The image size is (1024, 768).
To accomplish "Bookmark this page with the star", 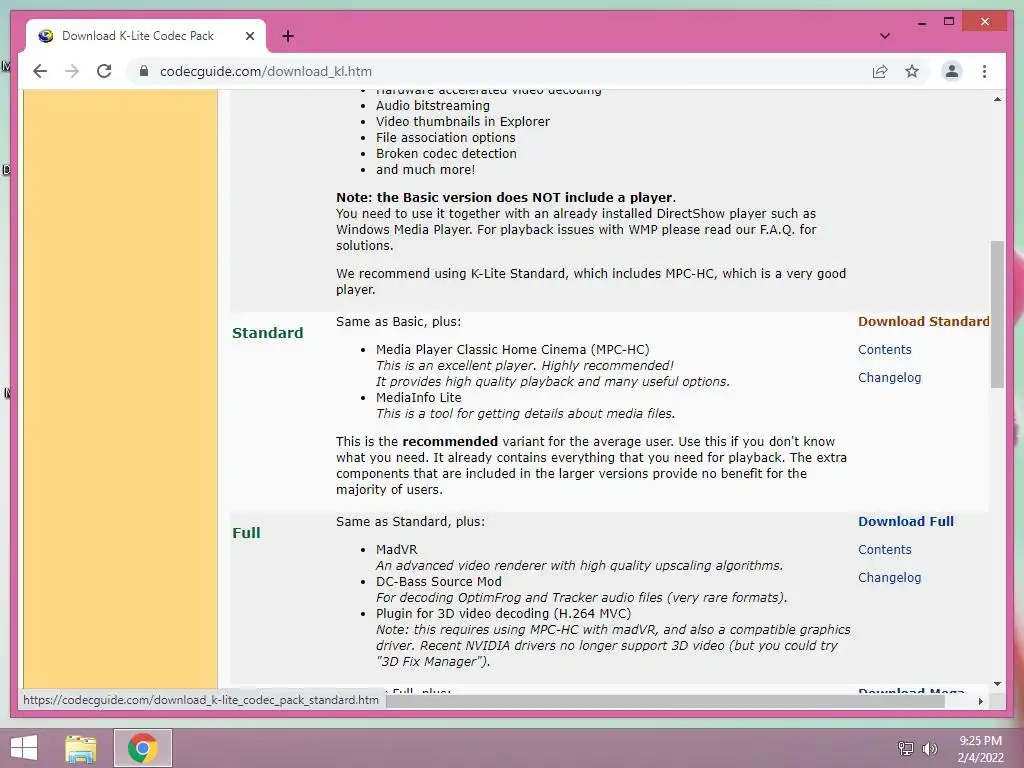I will 912,71.
